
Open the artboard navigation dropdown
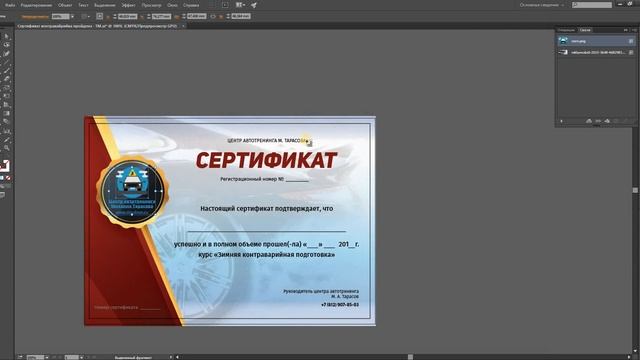click(x=81, y=358)
